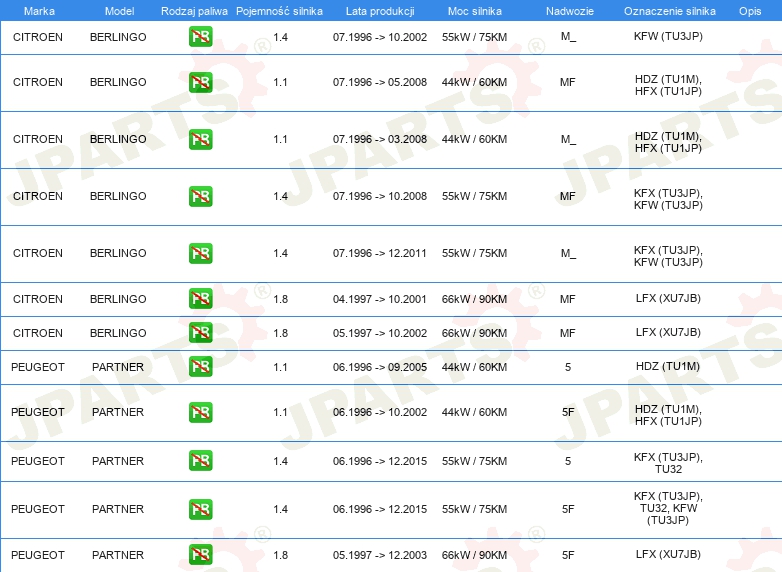
Task: Click body code 5F in 12.2003 row
Action: click(x=568, y=555)
